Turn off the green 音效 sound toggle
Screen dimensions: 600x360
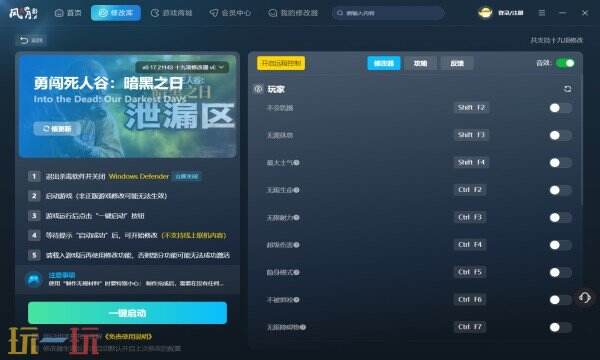pyautogui.click(x=565, y=63)
